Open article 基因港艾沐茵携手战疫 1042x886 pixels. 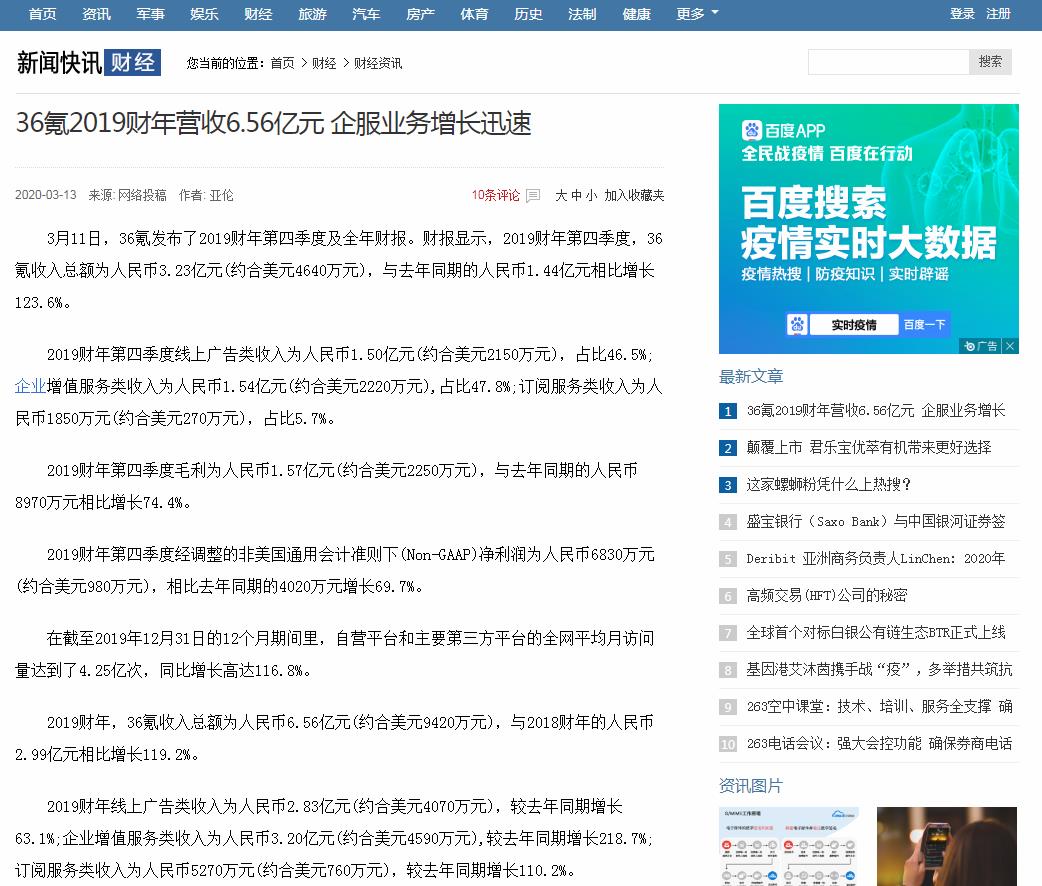879,670
